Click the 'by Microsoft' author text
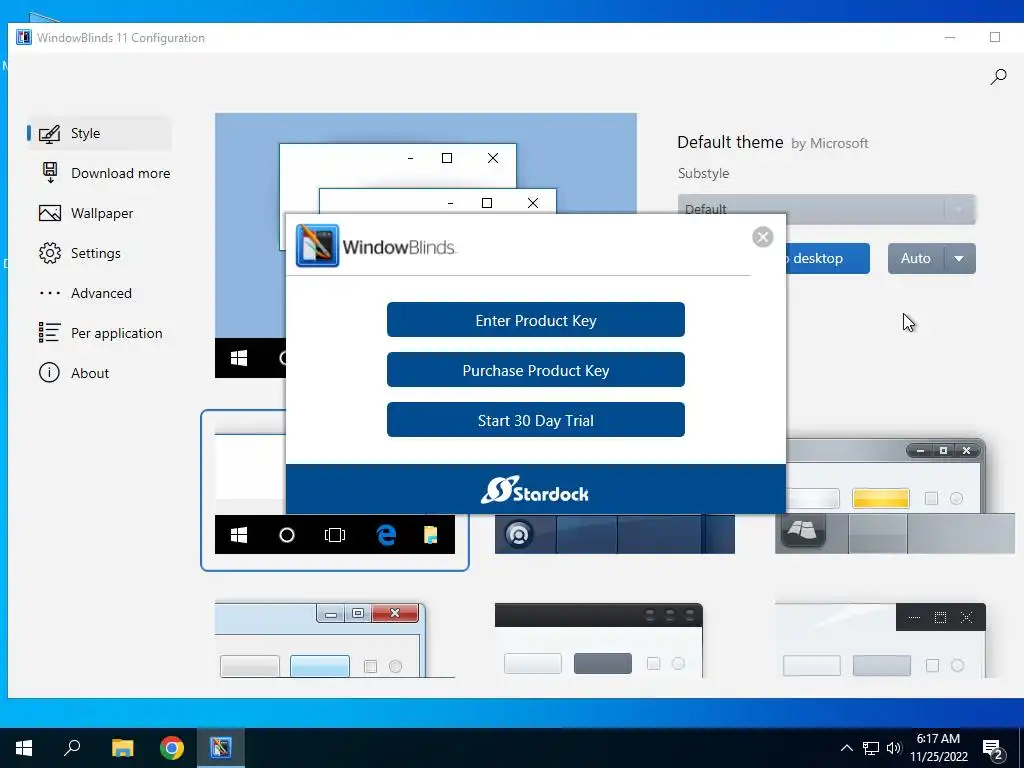The height and width of the screenshot is (768, 1024). 829,144
